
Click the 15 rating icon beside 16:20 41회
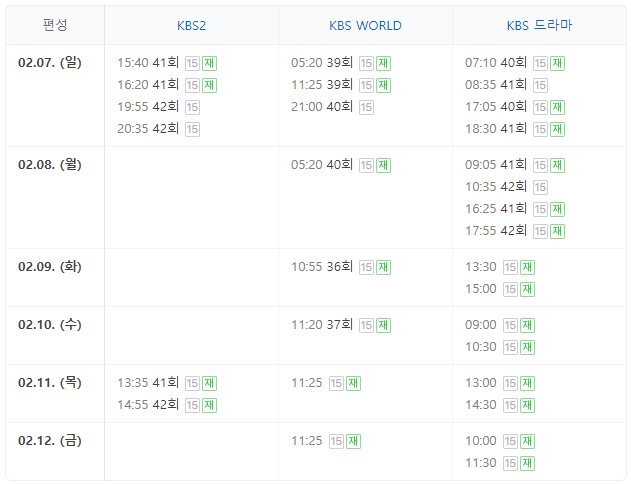[192, 85]
